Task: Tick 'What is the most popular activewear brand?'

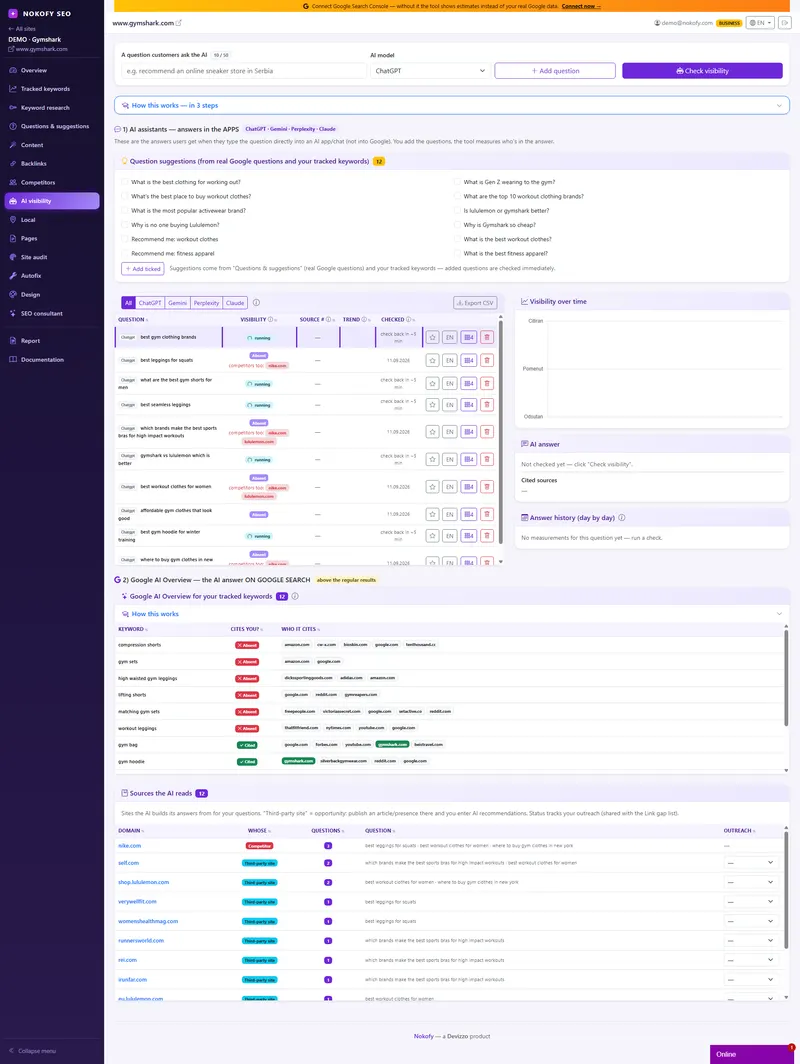Action: (x=125, y=210)
